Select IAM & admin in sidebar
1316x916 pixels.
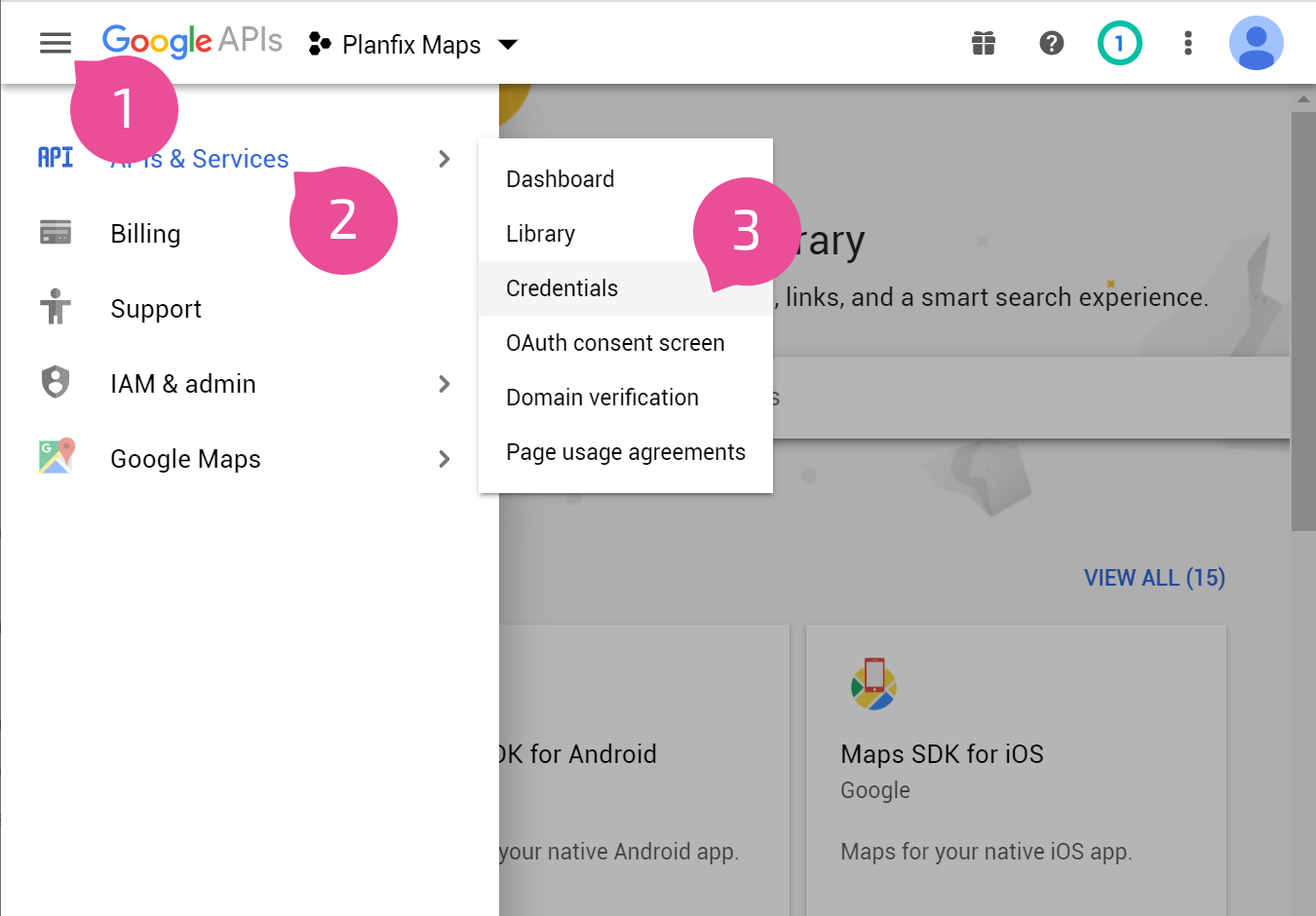pyautogui.click(x=183, y=384)
